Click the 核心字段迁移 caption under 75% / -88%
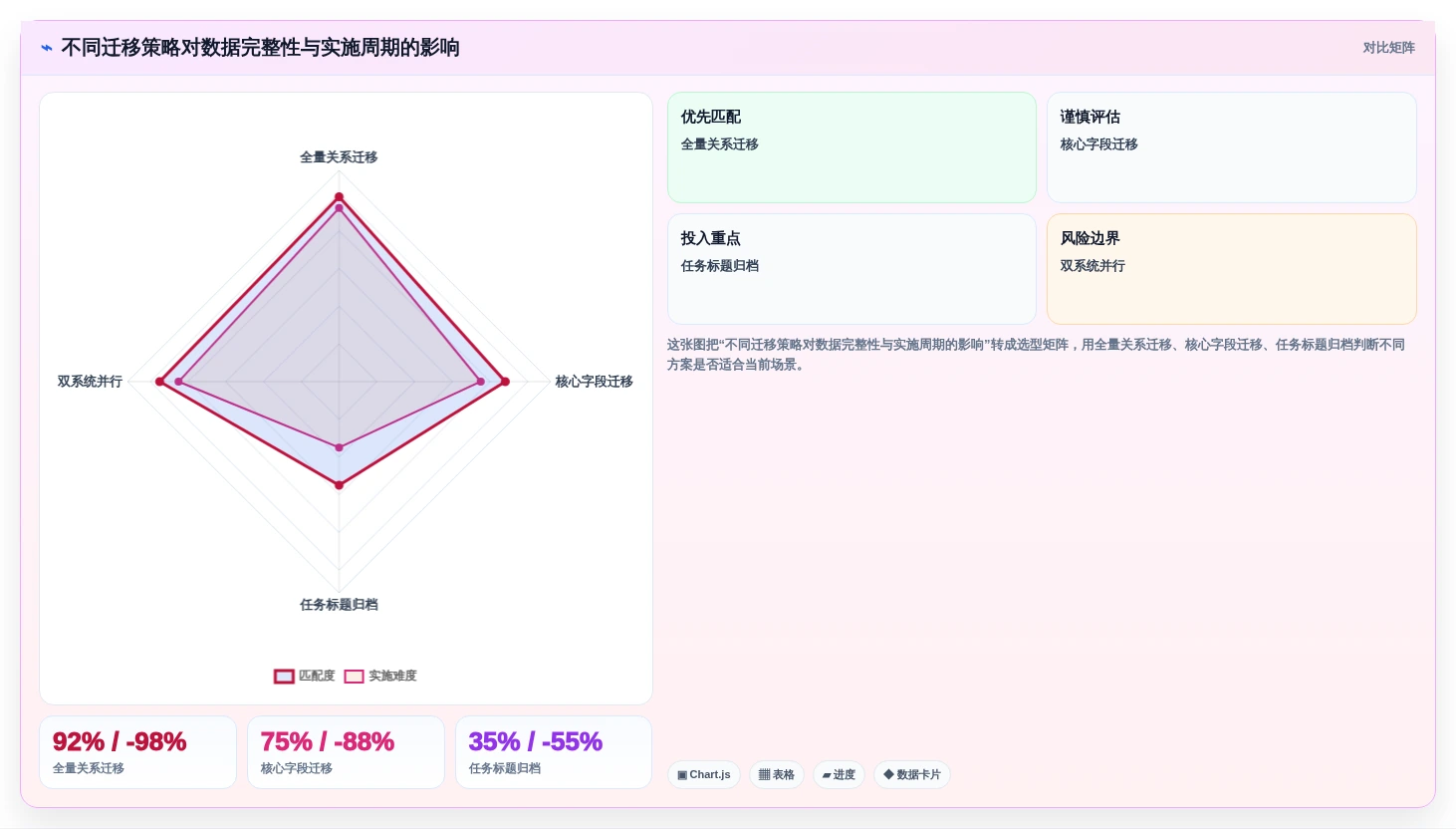 click(297, 768)
